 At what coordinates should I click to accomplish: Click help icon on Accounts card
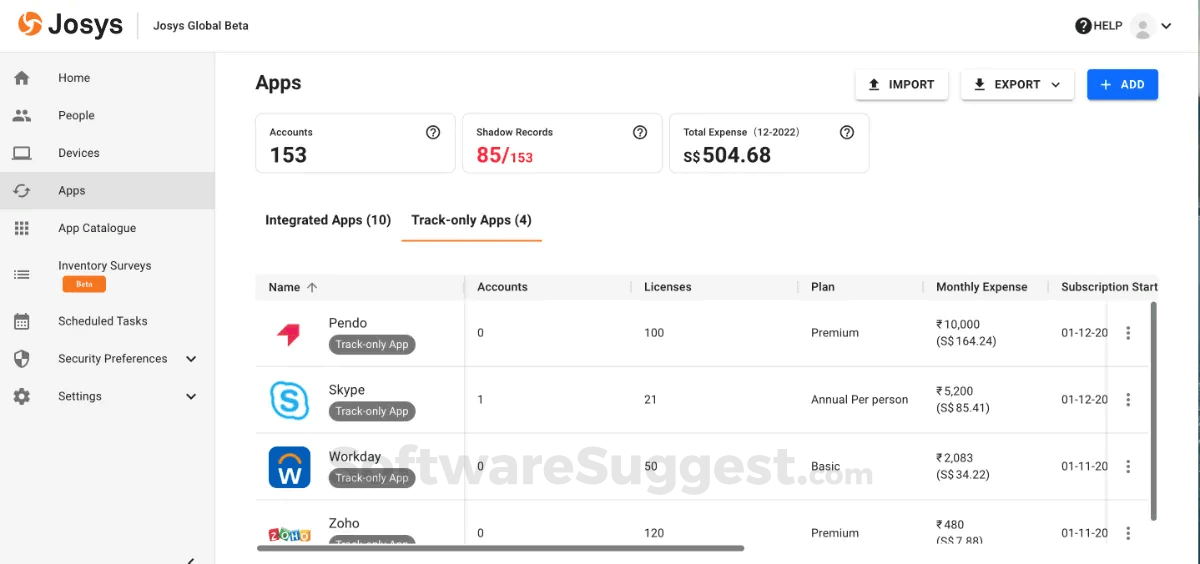(433, 132)
